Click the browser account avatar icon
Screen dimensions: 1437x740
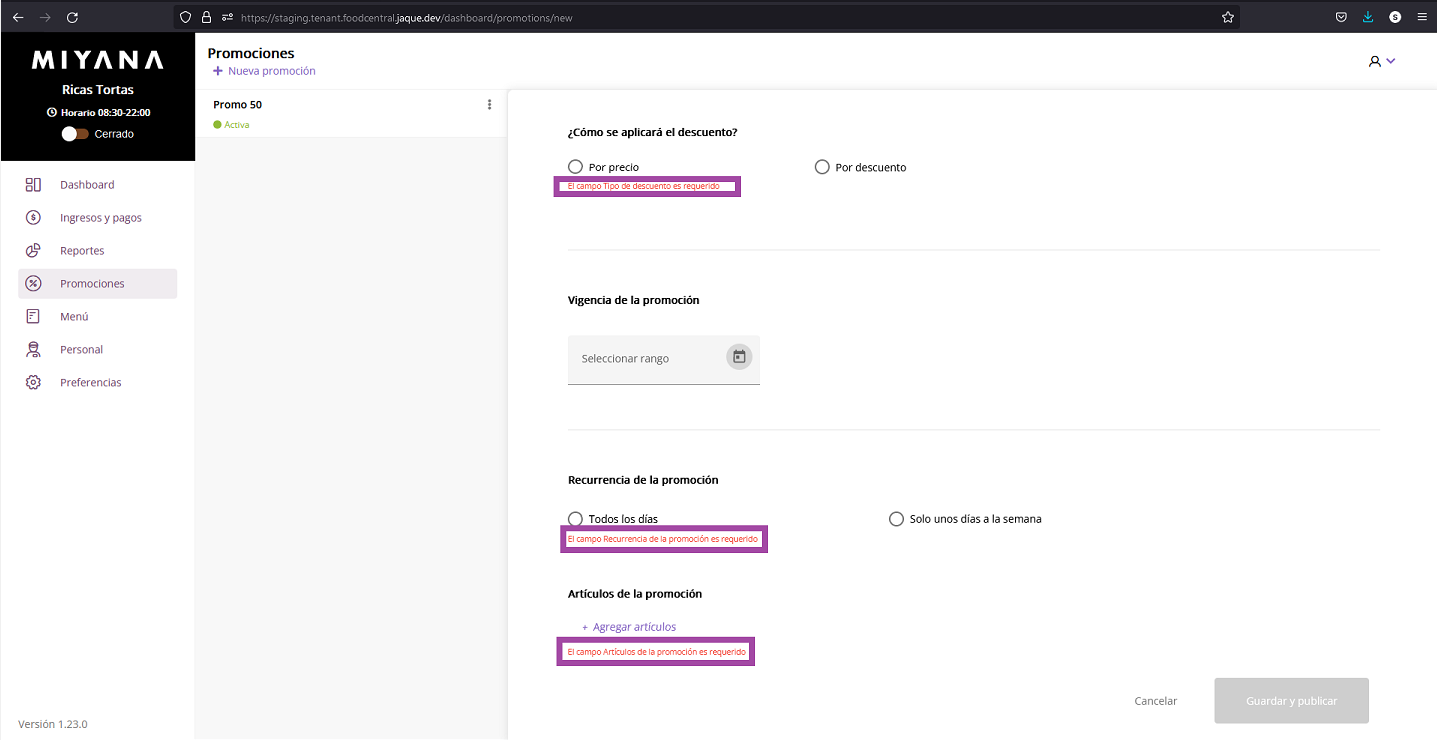tap(1395, 17)
